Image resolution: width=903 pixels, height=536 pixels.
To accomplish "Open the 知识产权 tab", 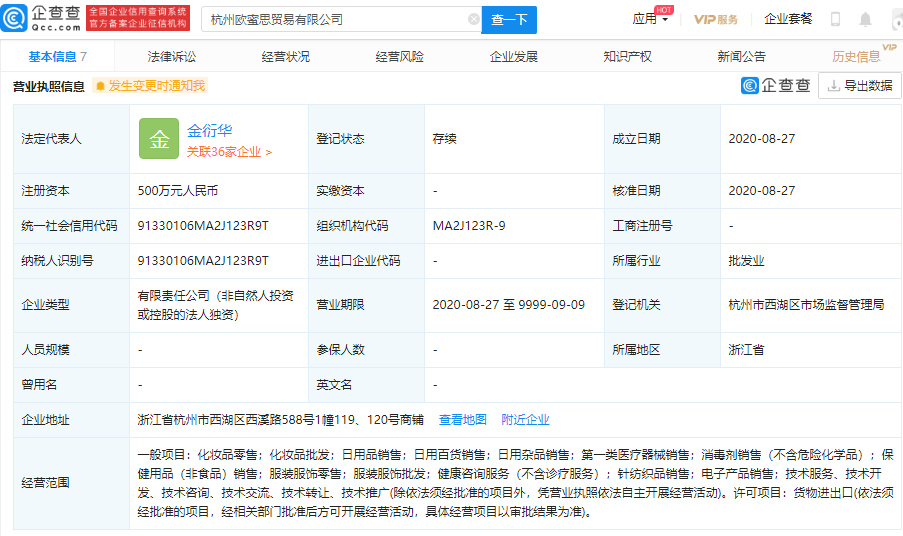I will [628, 57].
